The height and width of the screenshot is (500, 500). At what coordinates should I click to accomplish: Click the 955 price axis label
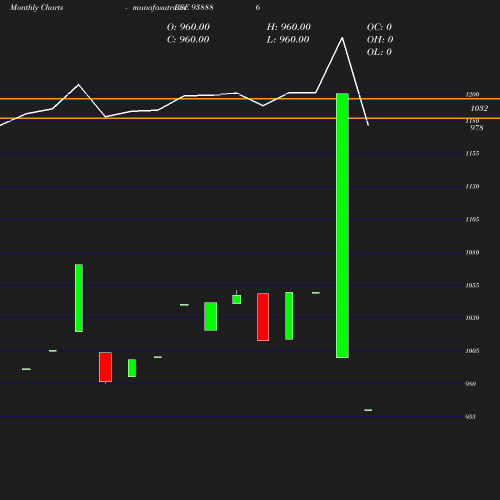470,417
